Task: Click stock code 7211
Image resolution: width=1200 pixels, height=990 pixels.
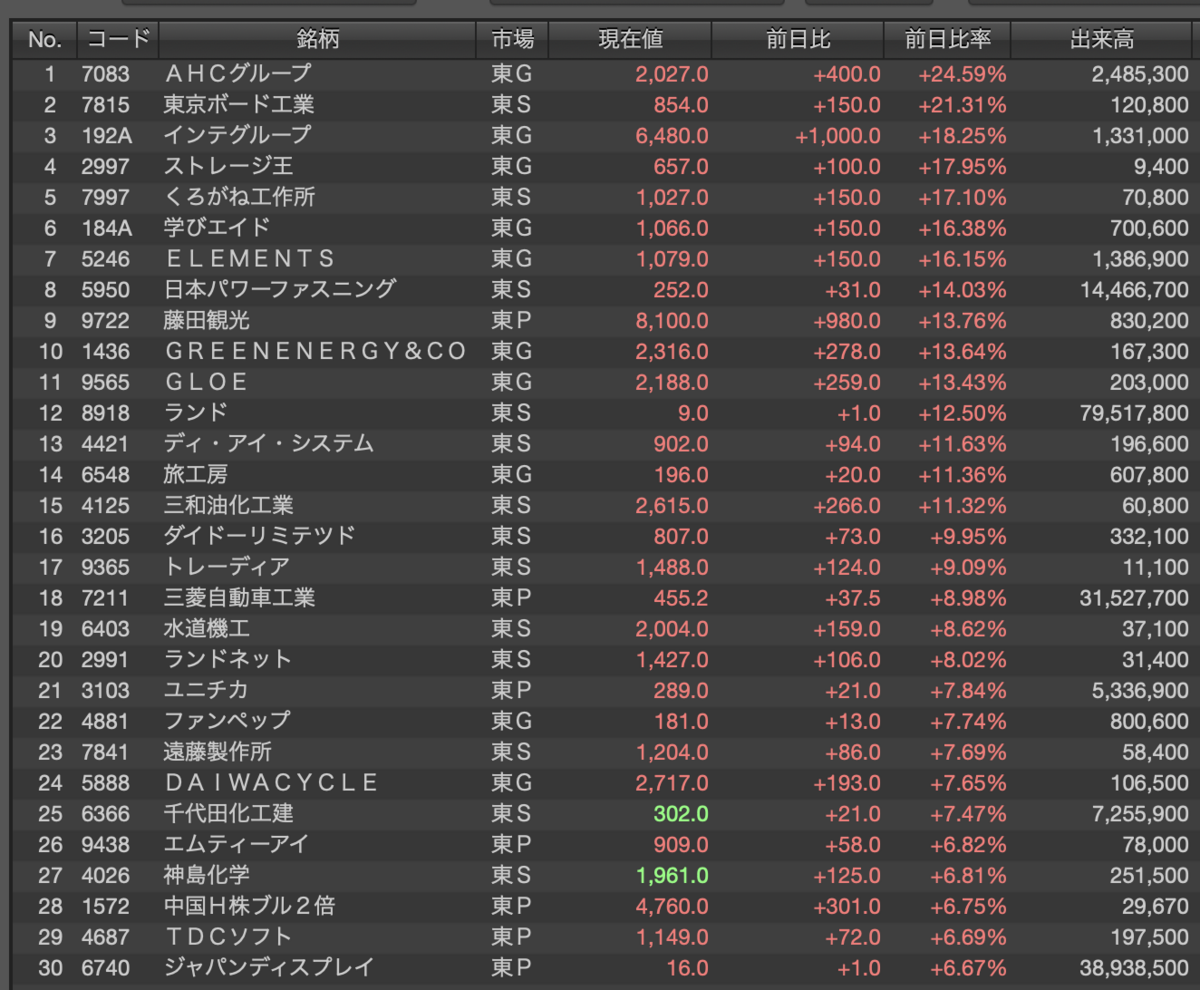Action: point(106,598)
